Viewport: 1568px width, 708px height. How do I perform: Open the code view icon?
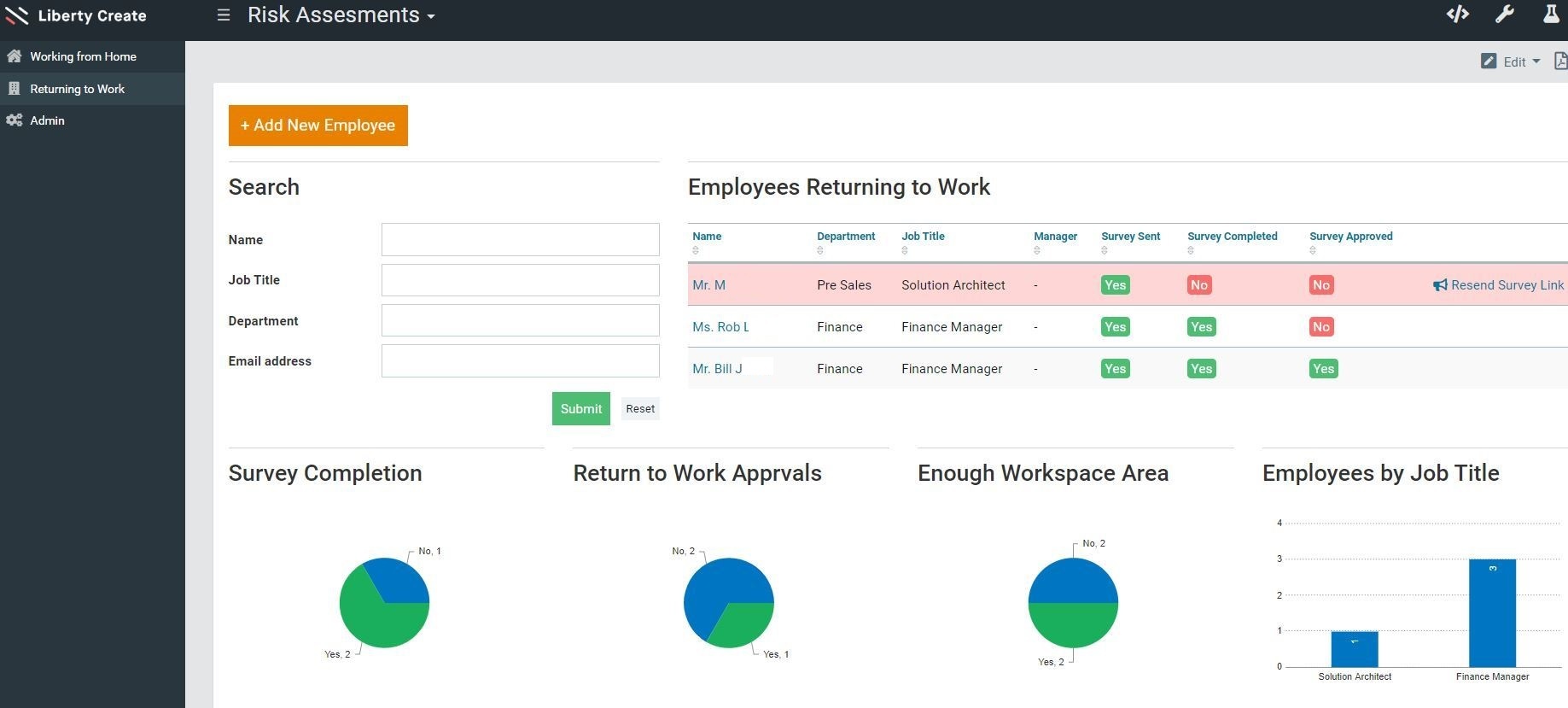[x=1457, y=15]
